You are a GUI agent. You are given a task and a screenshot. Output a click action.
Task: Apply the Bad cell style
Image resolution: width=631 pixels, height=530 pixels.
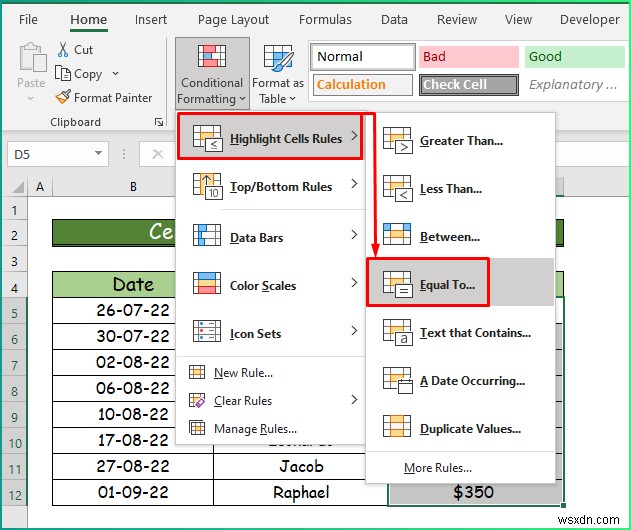pos(469,56)
